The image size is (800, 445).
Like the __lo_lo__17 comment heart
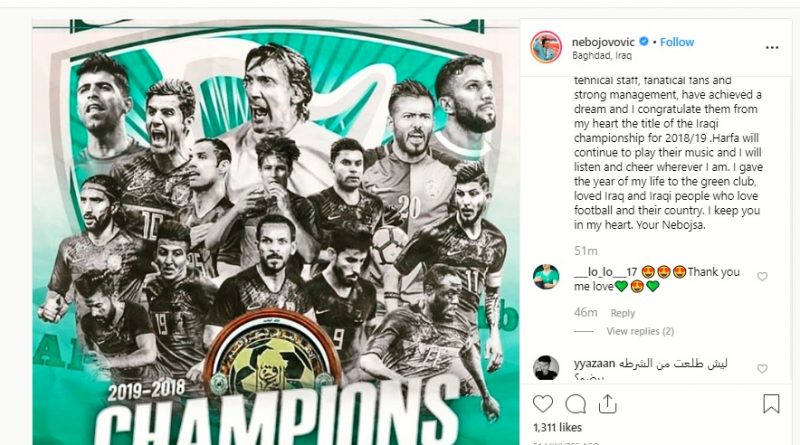pos(762,277)
